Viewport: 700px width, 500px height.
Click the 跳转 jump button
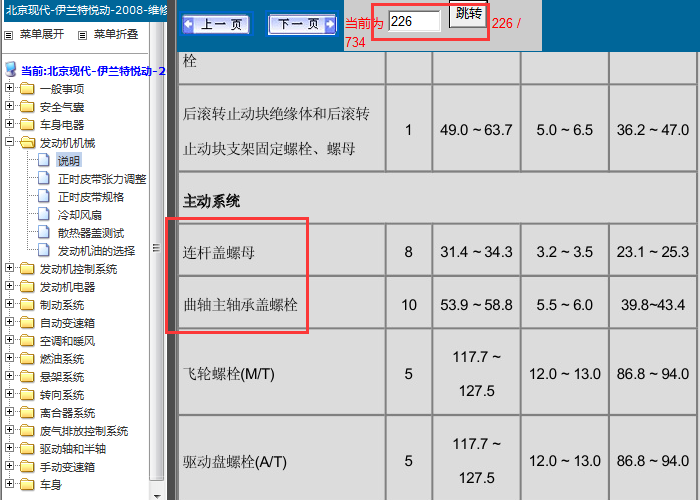click(468, 14)
